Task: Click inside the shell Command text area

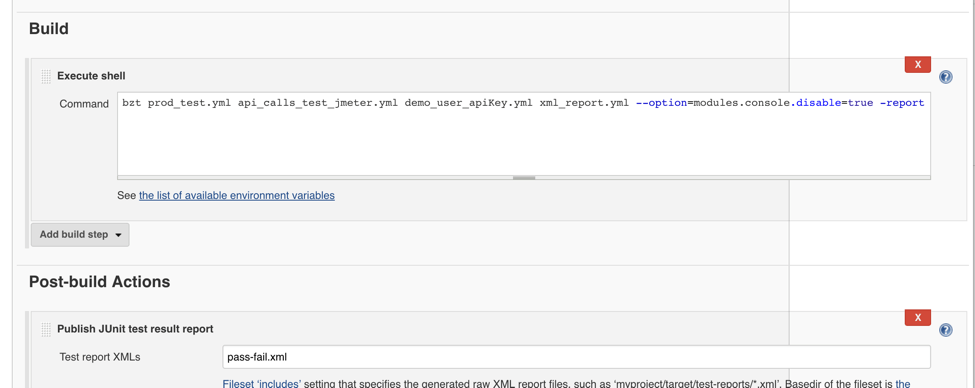Action: 524,134
